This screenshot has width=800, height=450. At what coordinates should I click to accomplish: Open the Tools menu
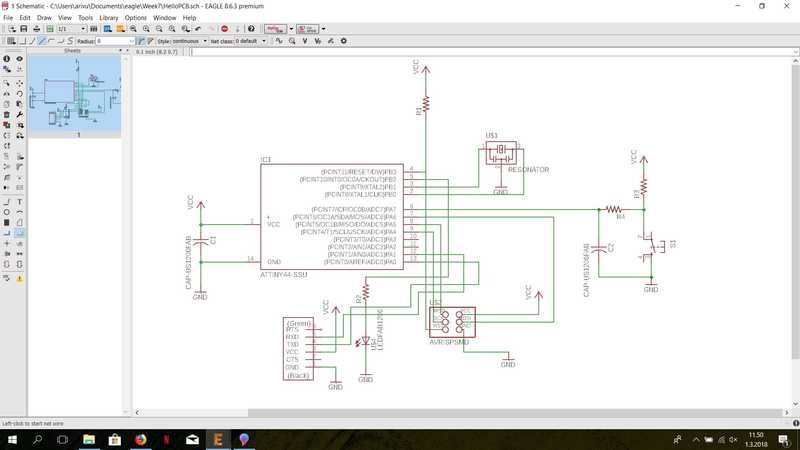coord(85,17)
